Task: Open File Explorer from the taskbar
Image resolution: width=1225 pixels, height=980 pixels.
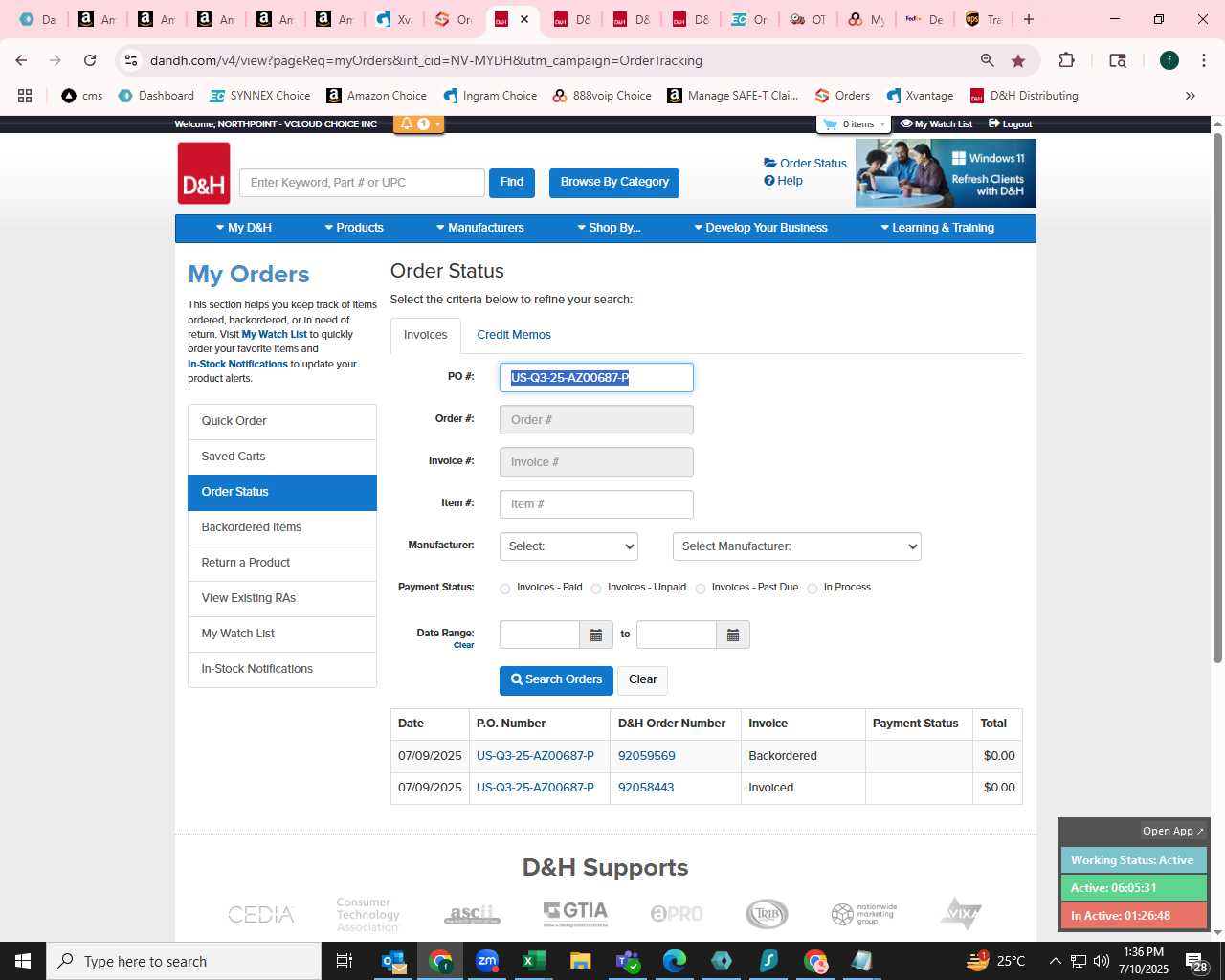Action: click(581, 961)
